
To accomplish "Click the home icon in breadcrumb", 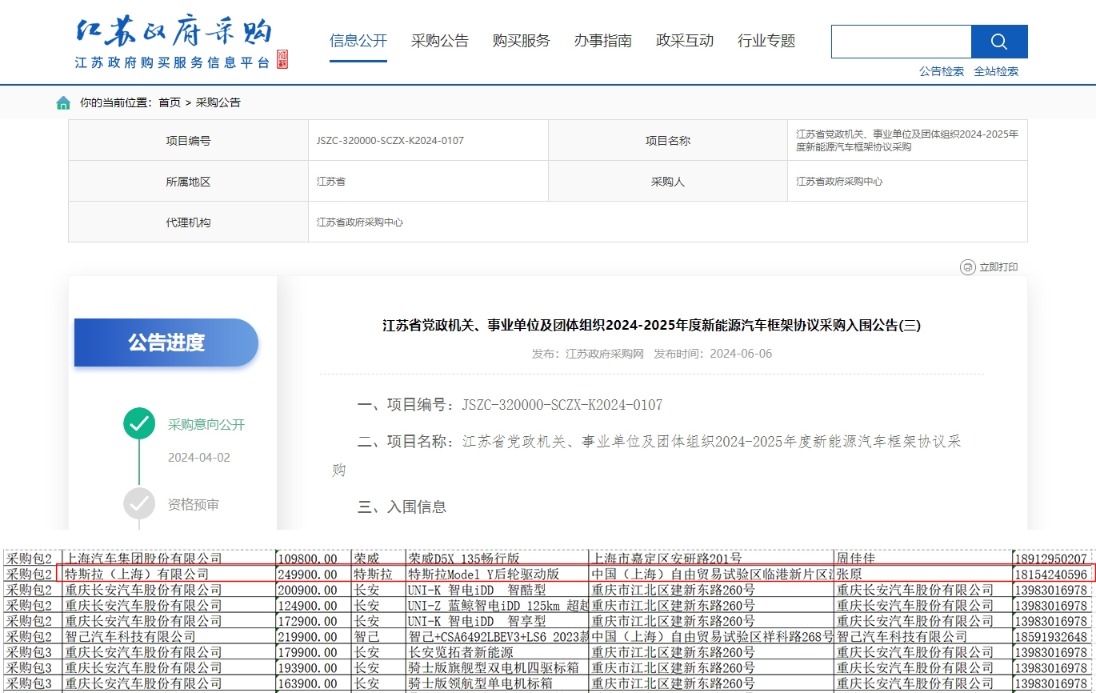I will [x=64, y=103].
